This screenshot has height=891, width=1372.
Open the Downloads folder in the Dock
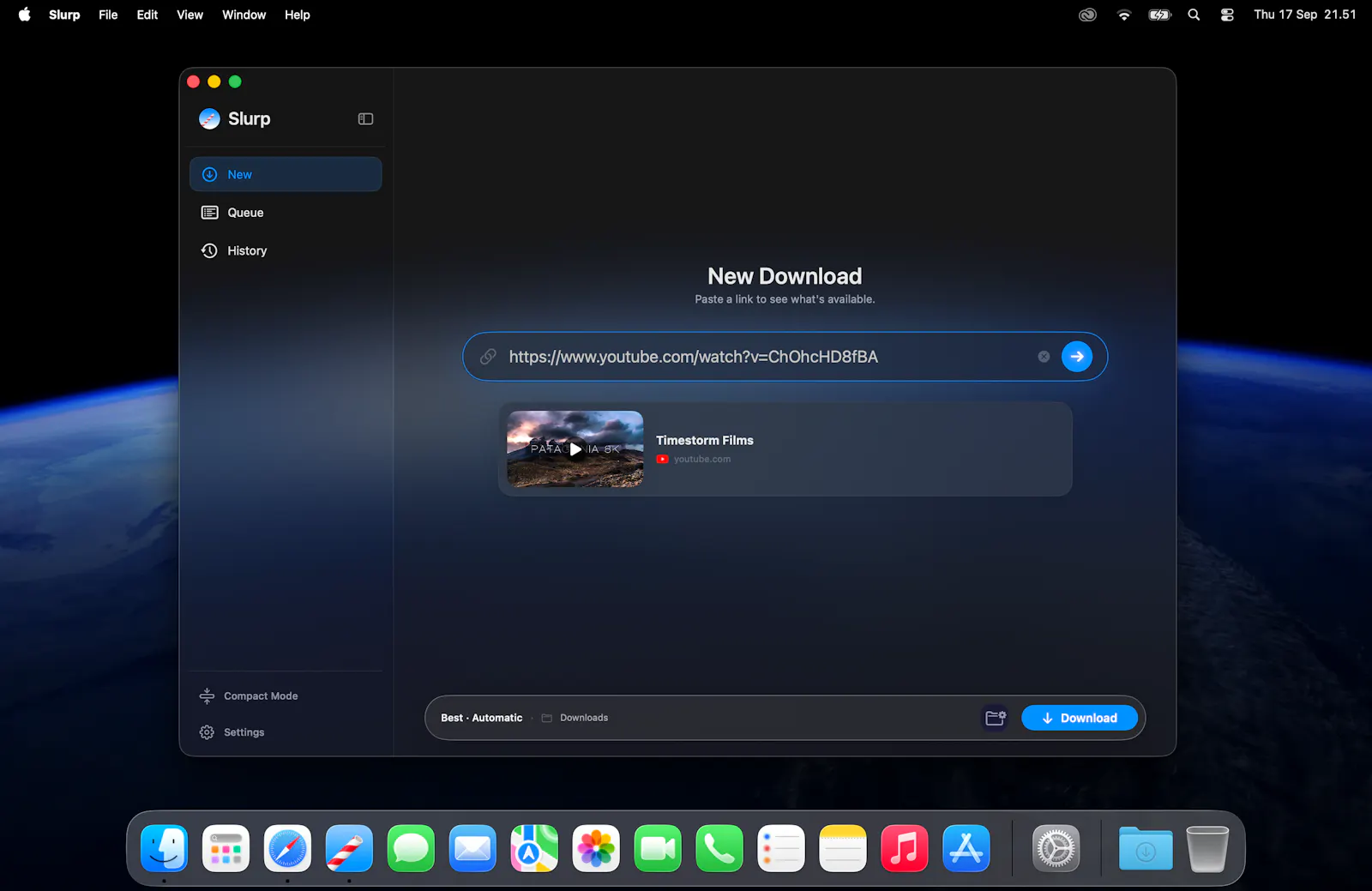1146,849
